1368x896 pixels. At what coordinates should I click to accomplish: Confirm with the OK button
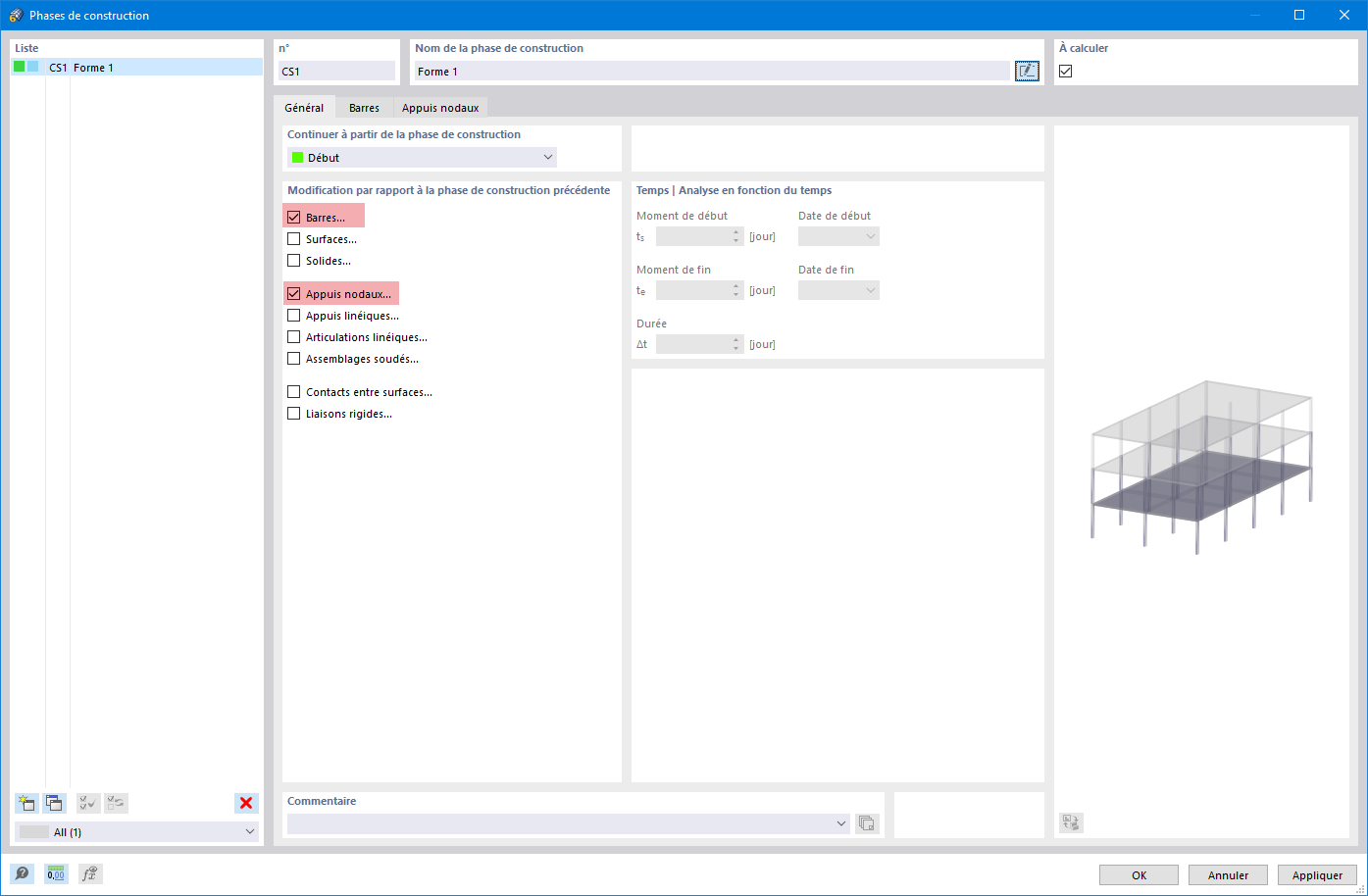(1139, 875)
